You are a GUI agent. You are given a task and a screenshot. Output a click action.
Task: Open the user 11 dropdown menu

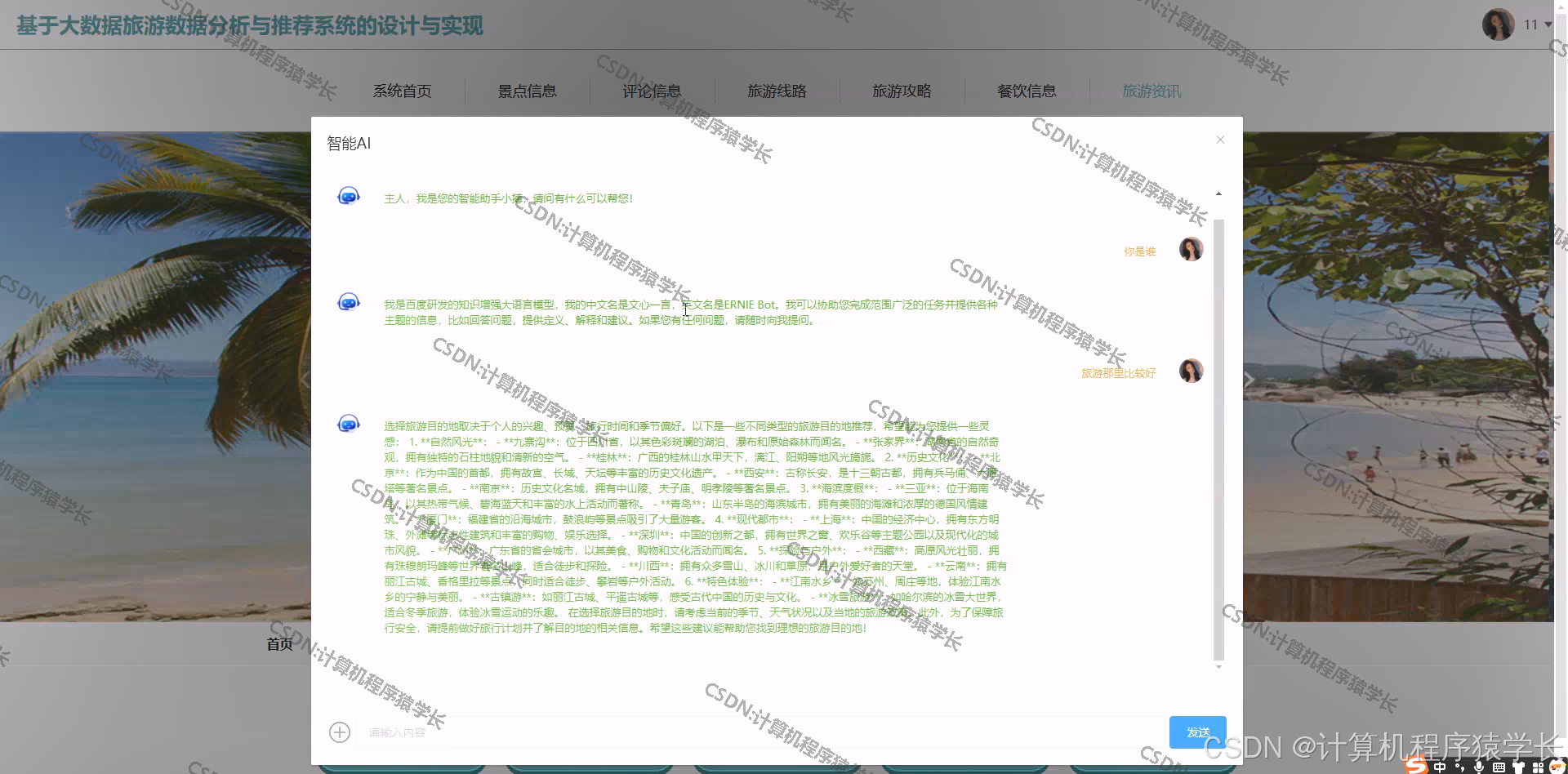click(x=1538, y=24)
